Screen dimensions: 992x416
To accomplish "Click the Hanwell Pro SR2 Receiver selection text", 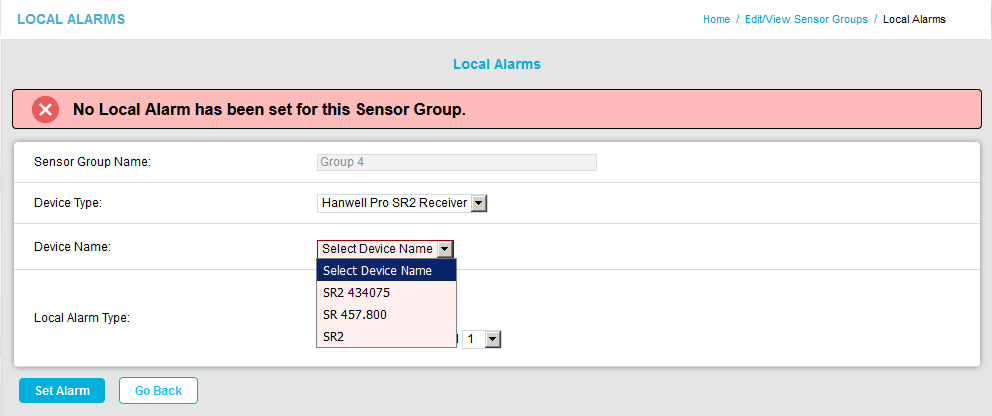I will click(394, 203).
